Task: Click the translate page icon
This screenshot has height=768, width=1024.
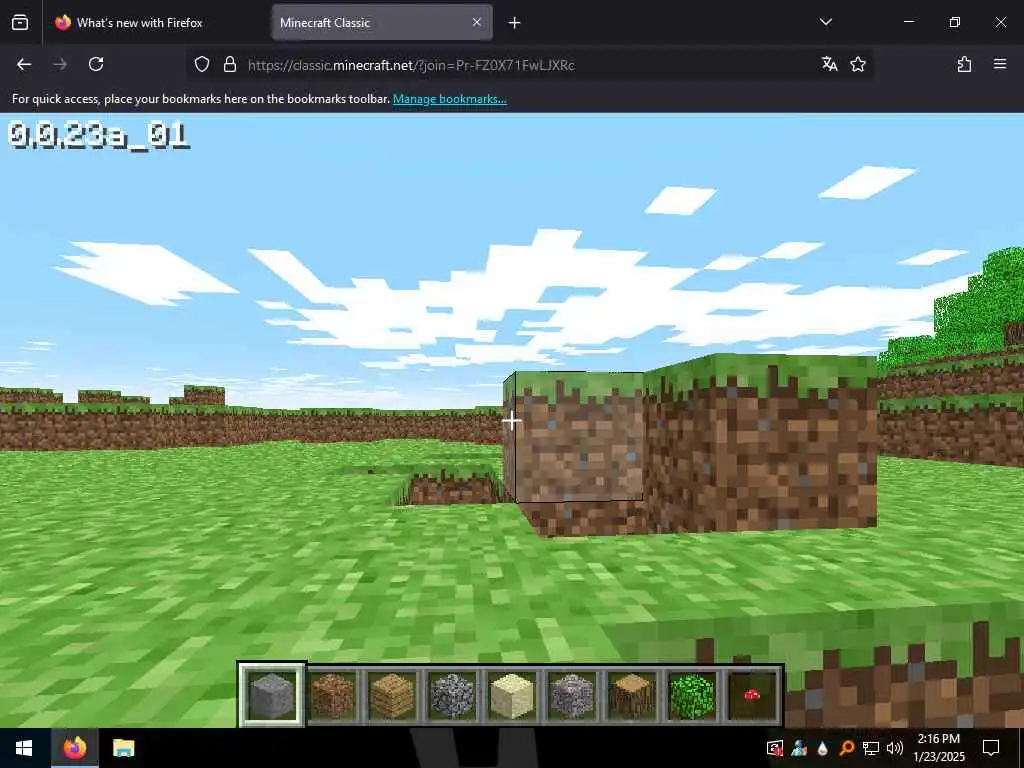Action: (829, 64)
